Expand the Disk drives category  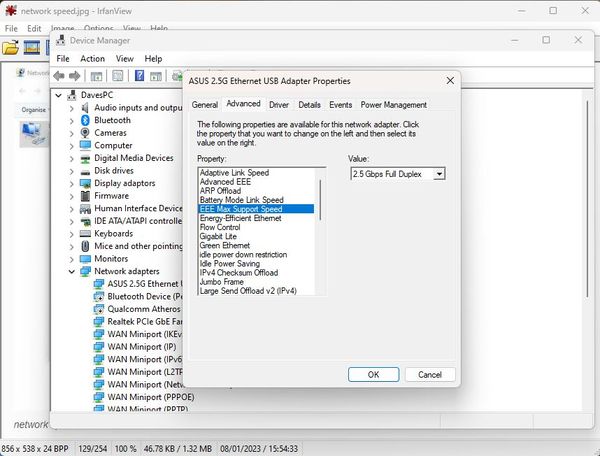coord(71,171)
